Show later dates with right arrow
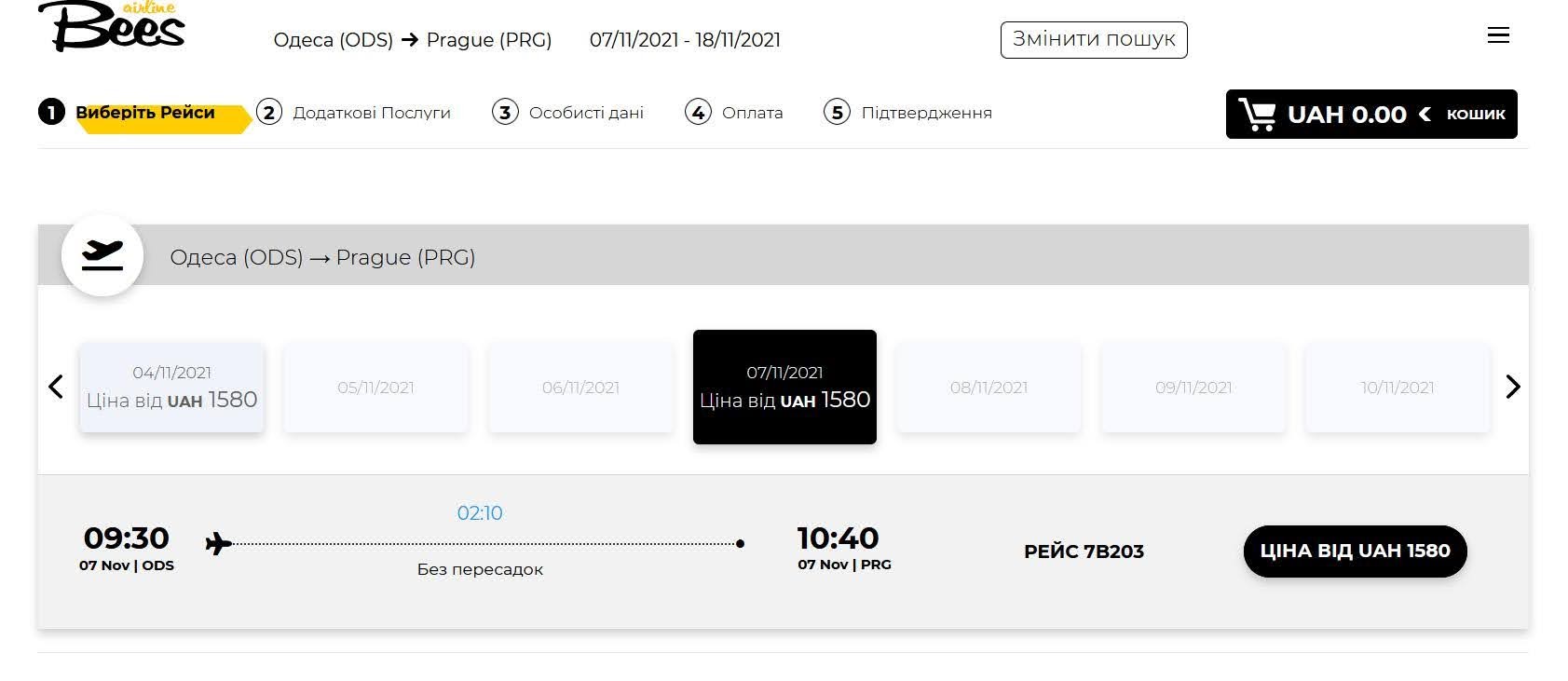Image resolution: width=1568 pixels, height=681 pixels. point(1512,387)
